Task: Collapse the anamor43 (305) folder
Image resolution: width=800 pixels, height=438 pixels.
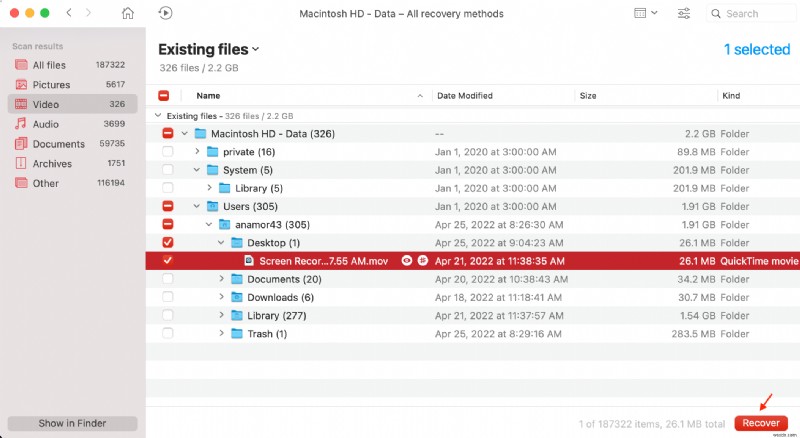Action: [209, 225]
